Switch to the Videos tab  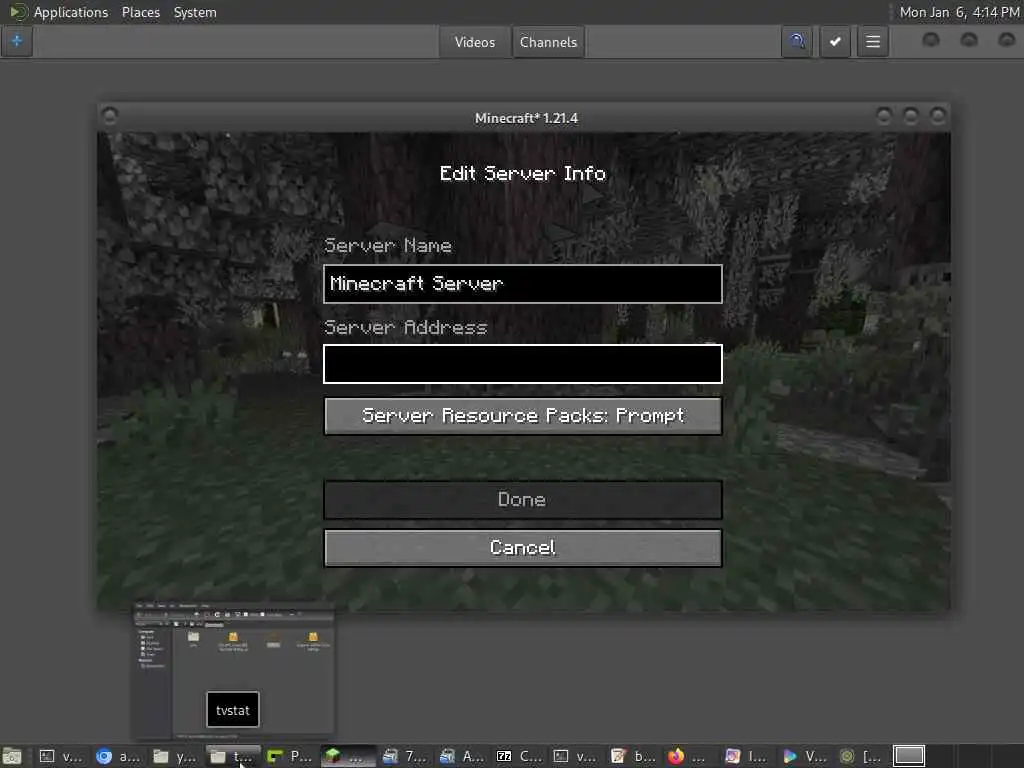pos(475,42)
